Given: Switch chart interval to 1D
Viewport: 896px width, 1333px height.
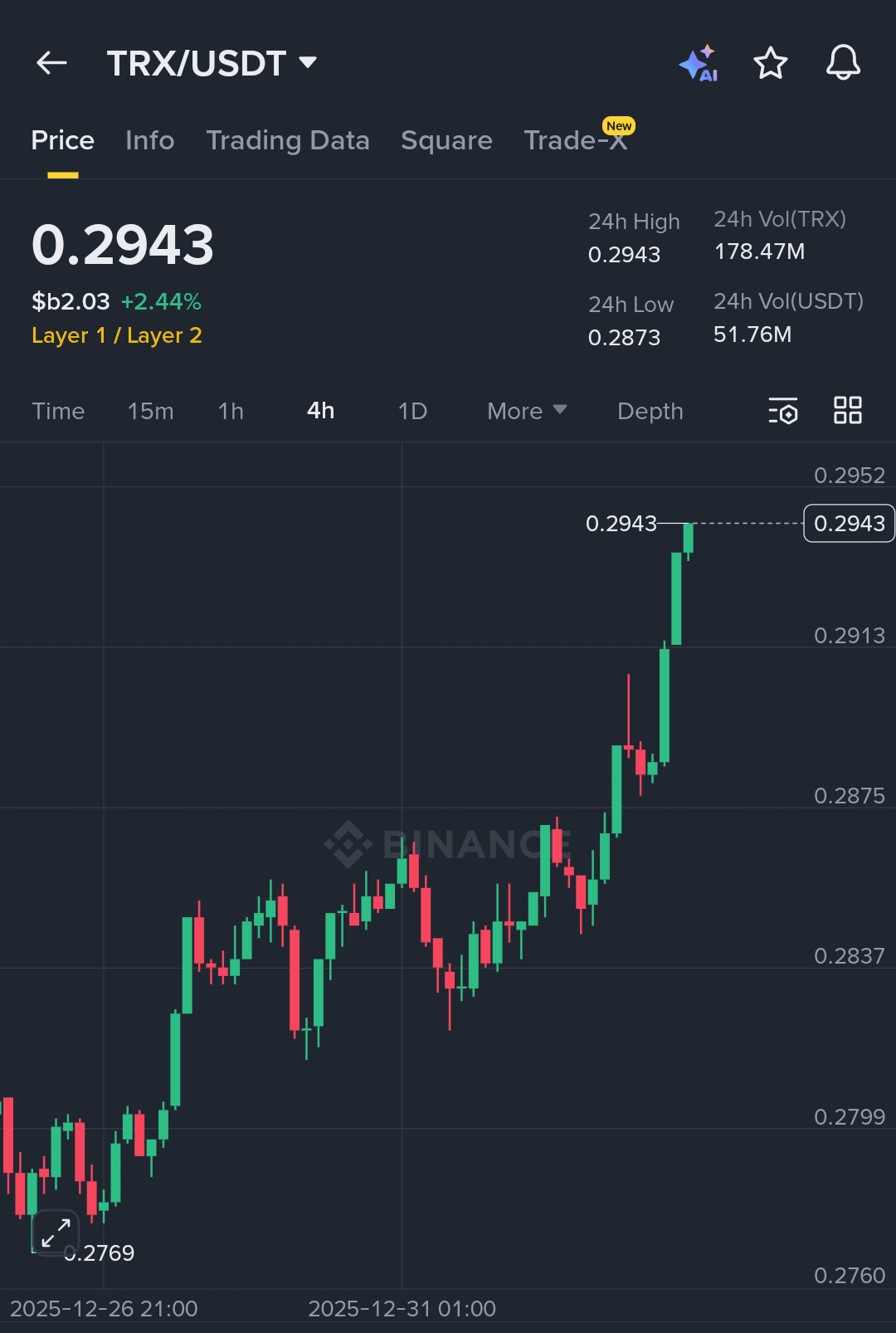Looking at the screenshot, I should click(412, 411).
